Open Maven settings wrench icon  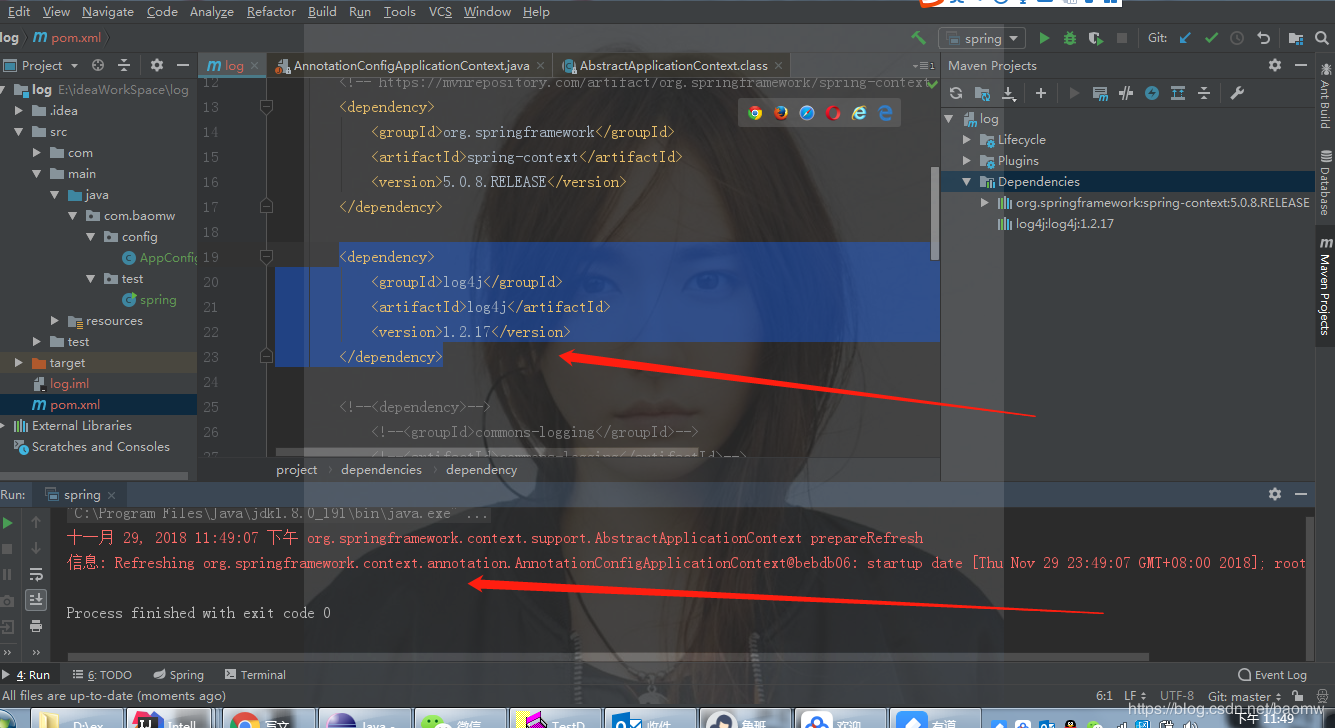click(1237, 93)
